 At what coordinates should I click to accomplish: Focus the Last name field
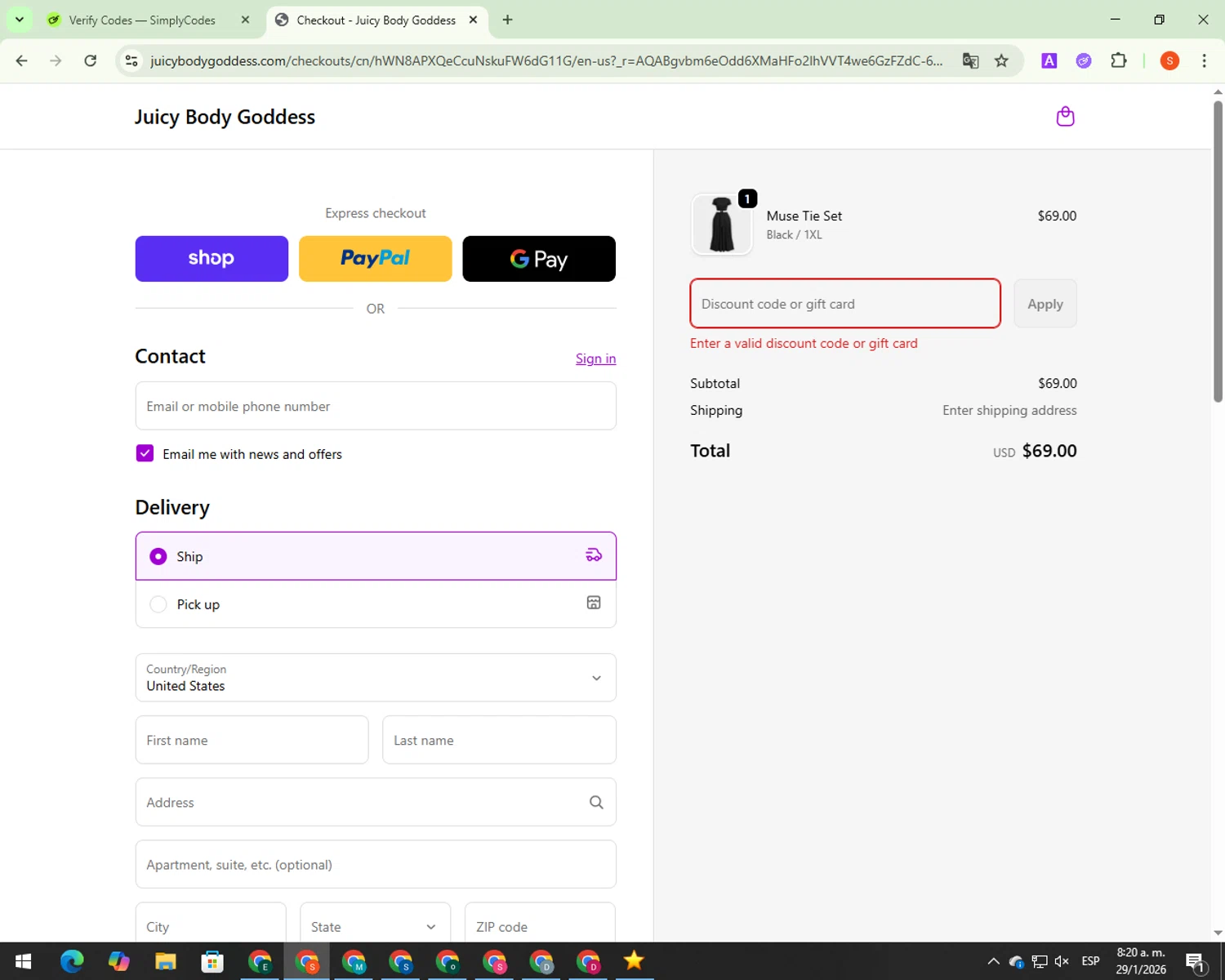click(x=499, y=740)
